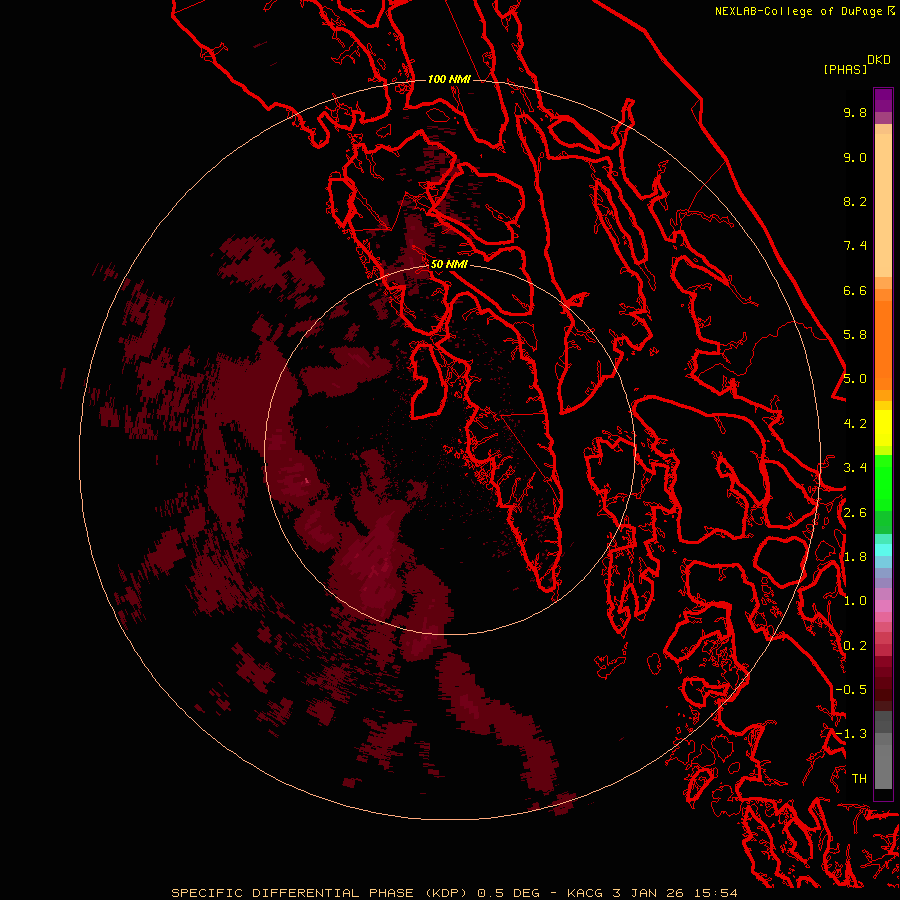Click the 100 NMI range ring label

tap(449, 79)
